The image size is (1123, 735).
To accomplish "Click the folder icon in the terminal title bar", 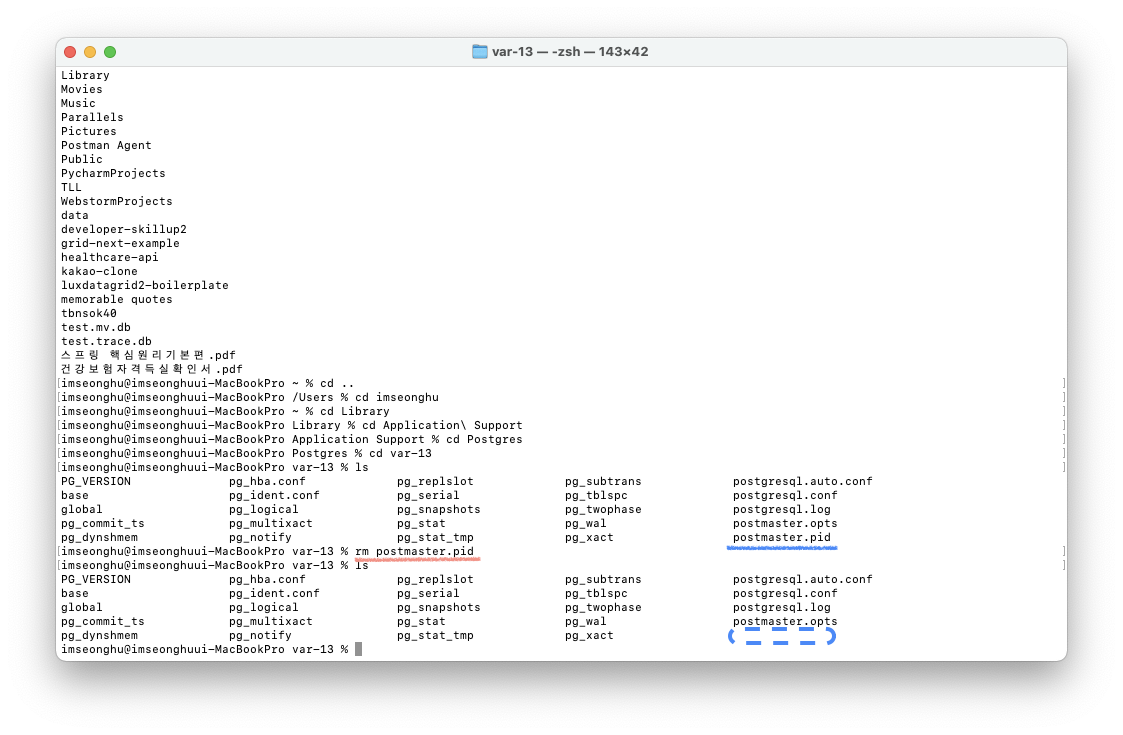I will [x=480, y=52].
